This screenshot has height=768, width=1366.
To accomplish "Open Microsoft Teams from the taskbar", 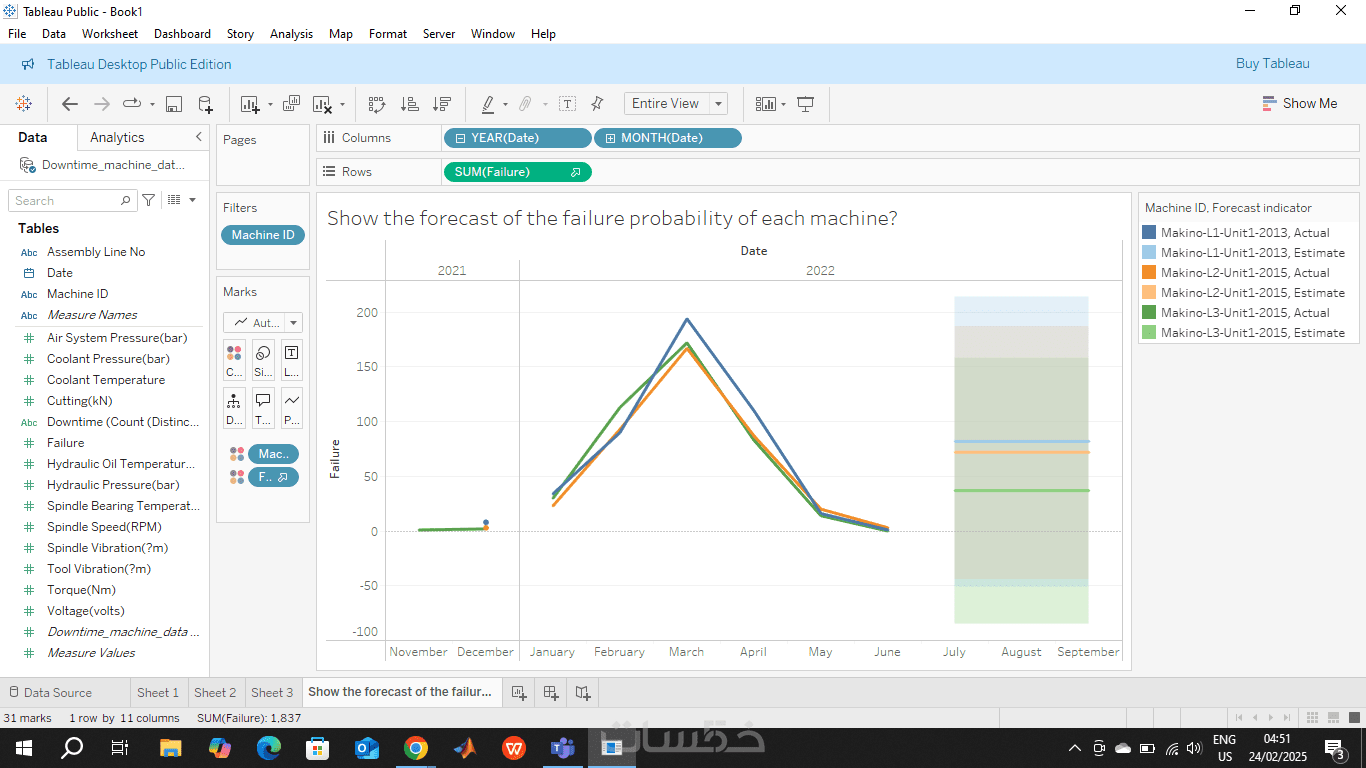I will pos(563,748).
